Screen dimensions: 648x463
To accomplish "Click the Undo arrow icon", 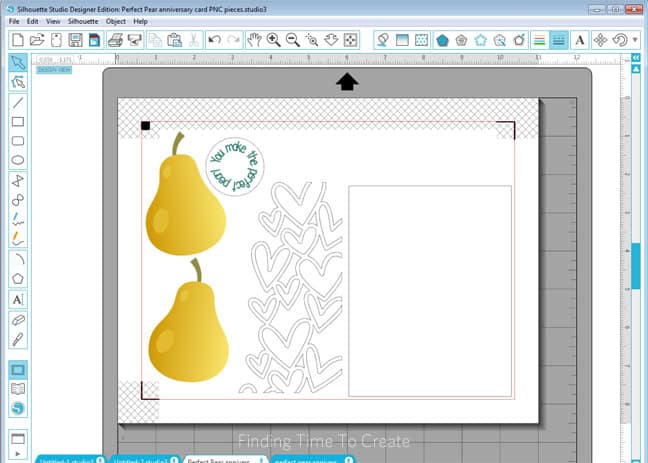I will 214,40.
